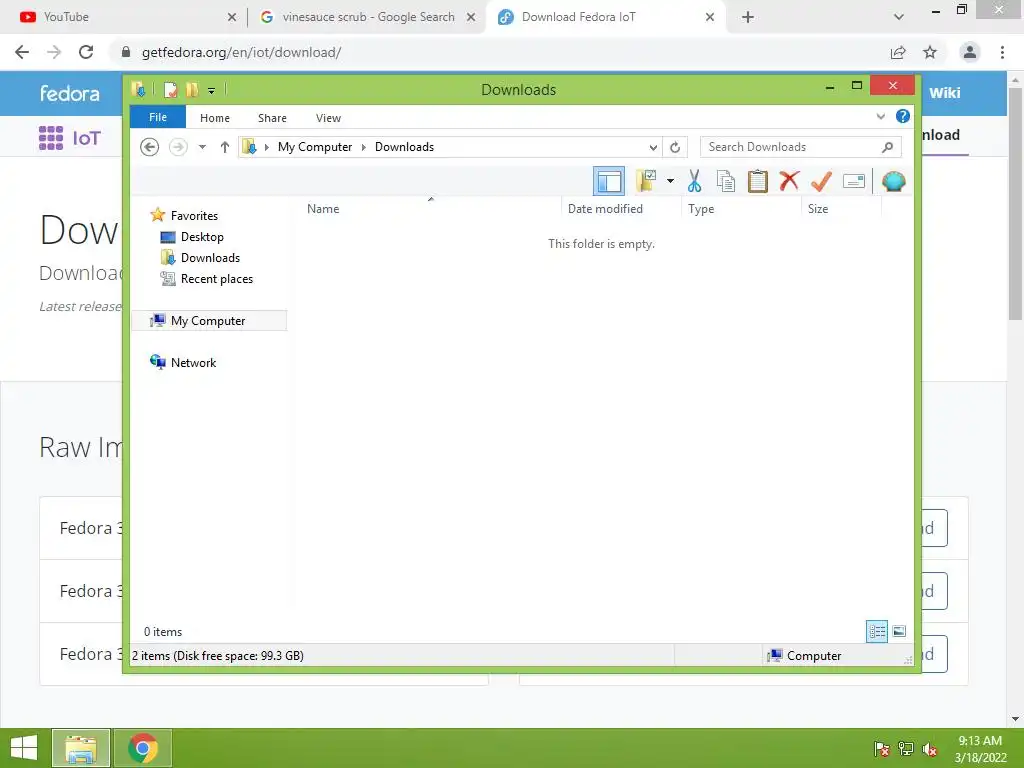The width and height of the screenshot is (1024, 768).
Task: Open the address bar history dropdown
Action: 653,147
